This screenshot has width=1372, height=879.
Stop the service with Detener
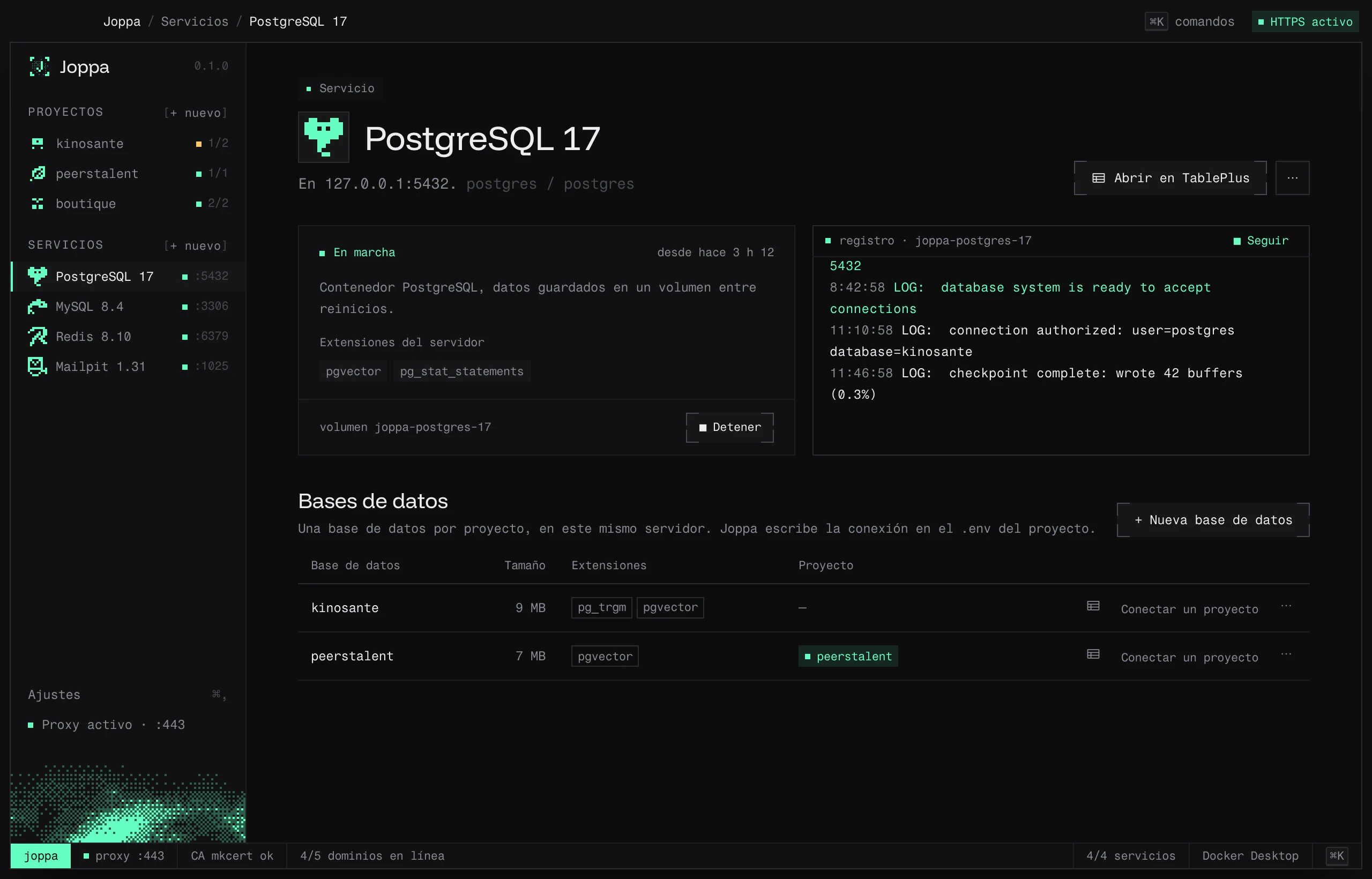pos(730,428)
